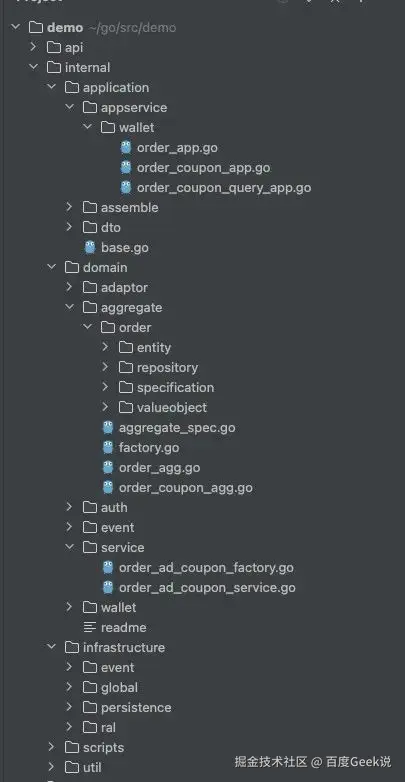Click the Go gopher icon beside order_app.go
This screenshot has height=782, width=405.
pyautogui.click(x=126, y=147)
